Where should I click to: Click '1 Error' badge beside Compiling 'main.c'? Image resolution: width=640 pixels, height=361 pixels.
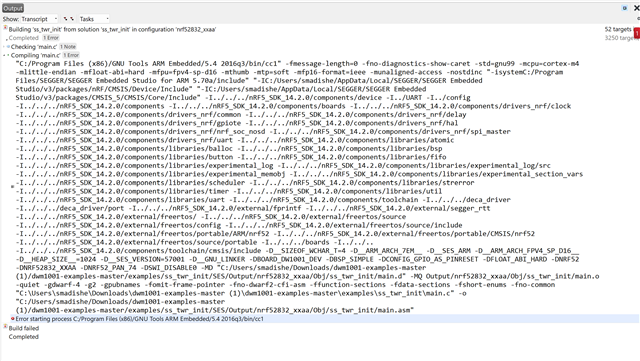point(71,55)
